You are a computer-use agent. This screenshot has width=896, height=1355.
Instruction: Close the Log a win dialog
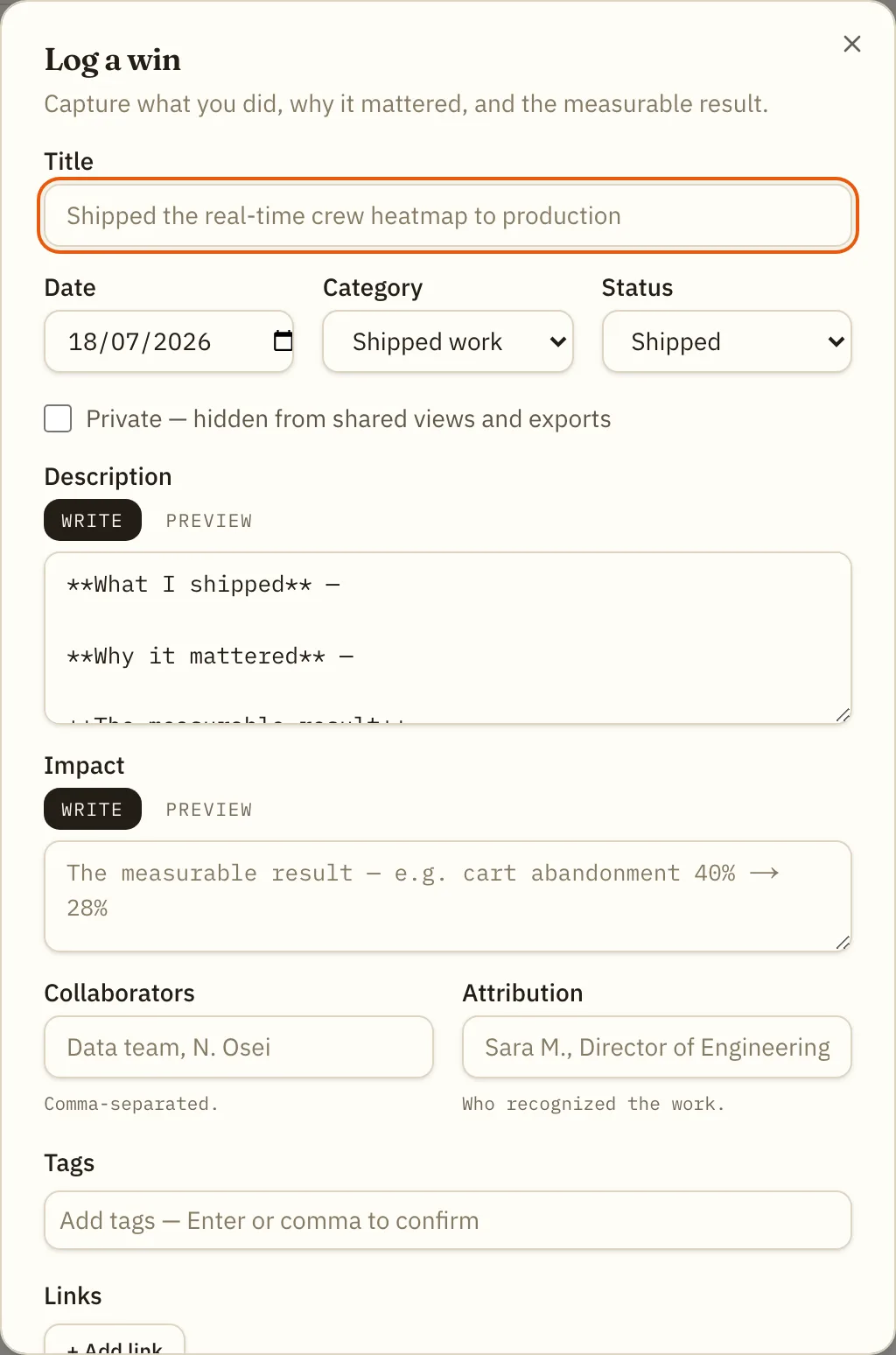pos(851,44)
